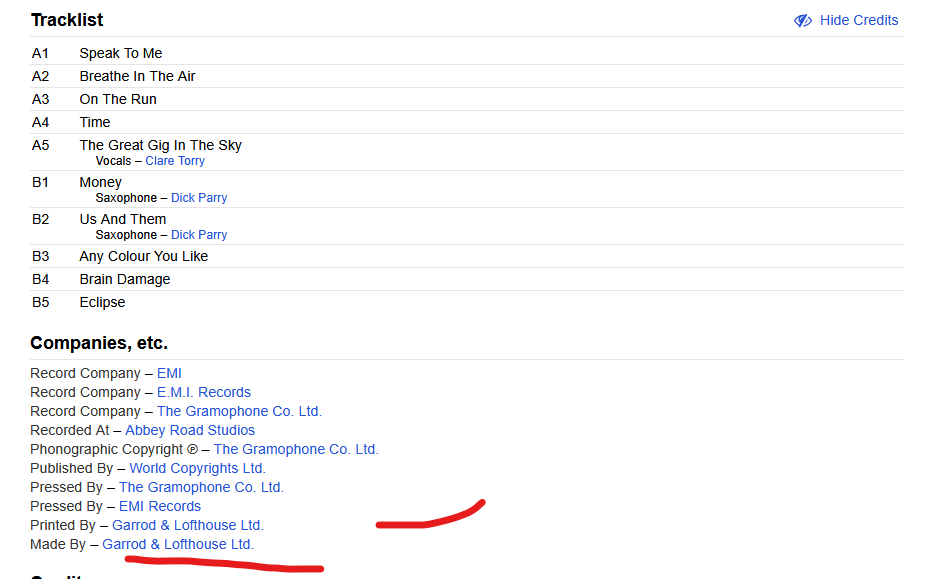The height and width of the screenshot is (579, 928).
Task: Click track position B4
Action: 40,279
